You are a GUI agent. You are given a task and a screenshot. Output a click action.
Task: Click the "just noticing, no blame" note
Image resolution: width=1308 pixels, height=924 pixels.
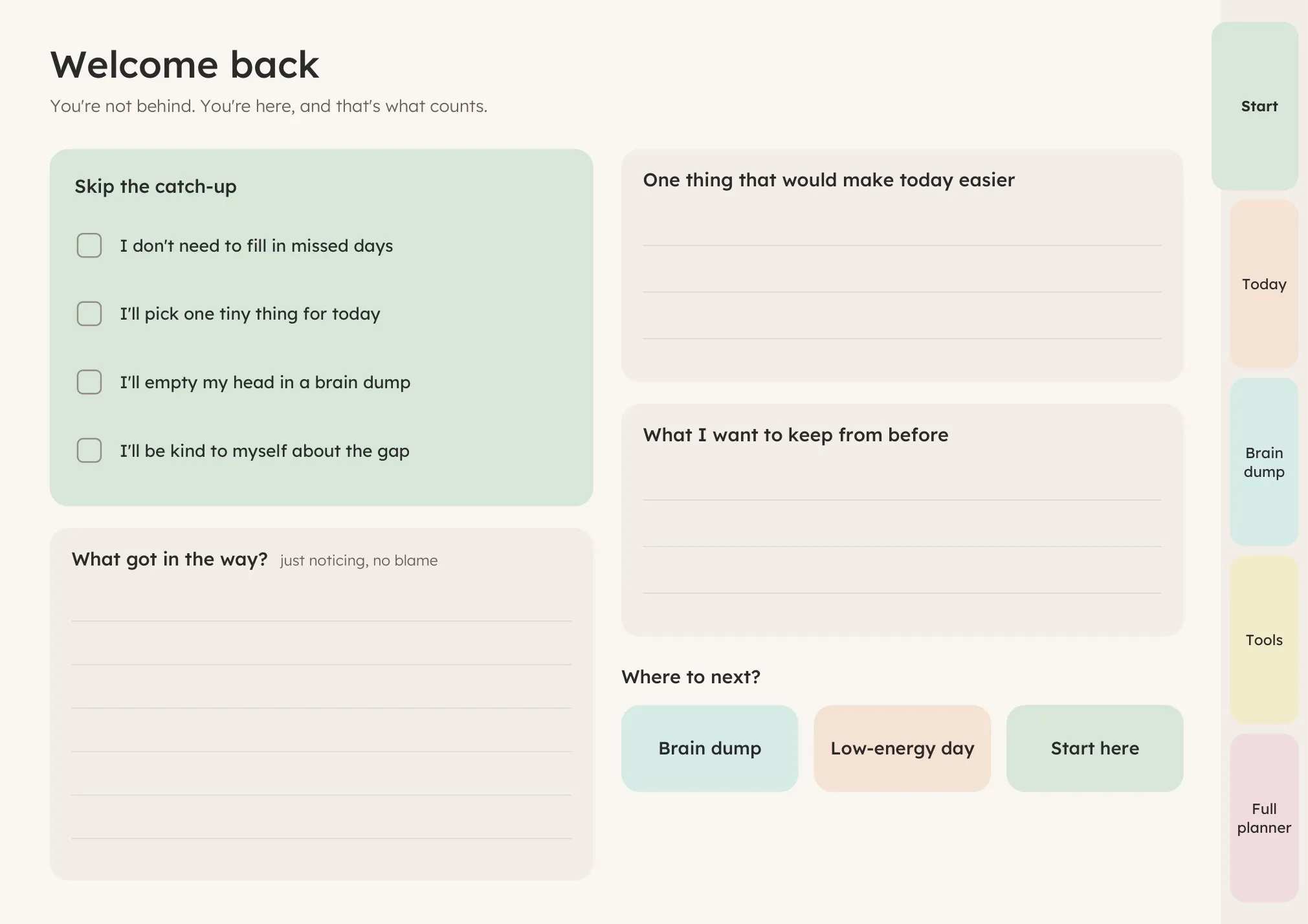pos(359,560)
